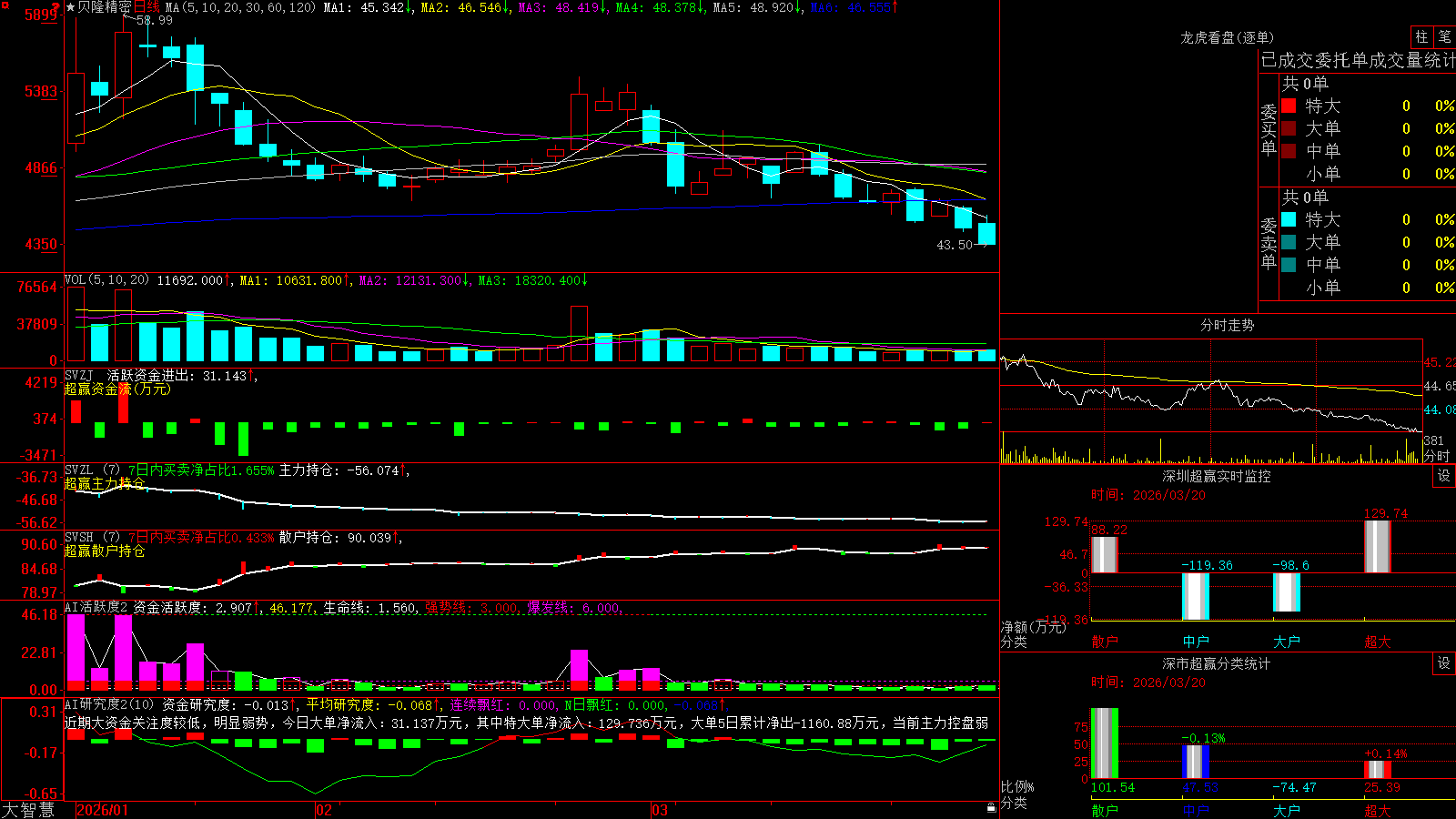Click the red 特大 buy-order swatch
Screen dimensions: 1456x819
[1289, 106]
